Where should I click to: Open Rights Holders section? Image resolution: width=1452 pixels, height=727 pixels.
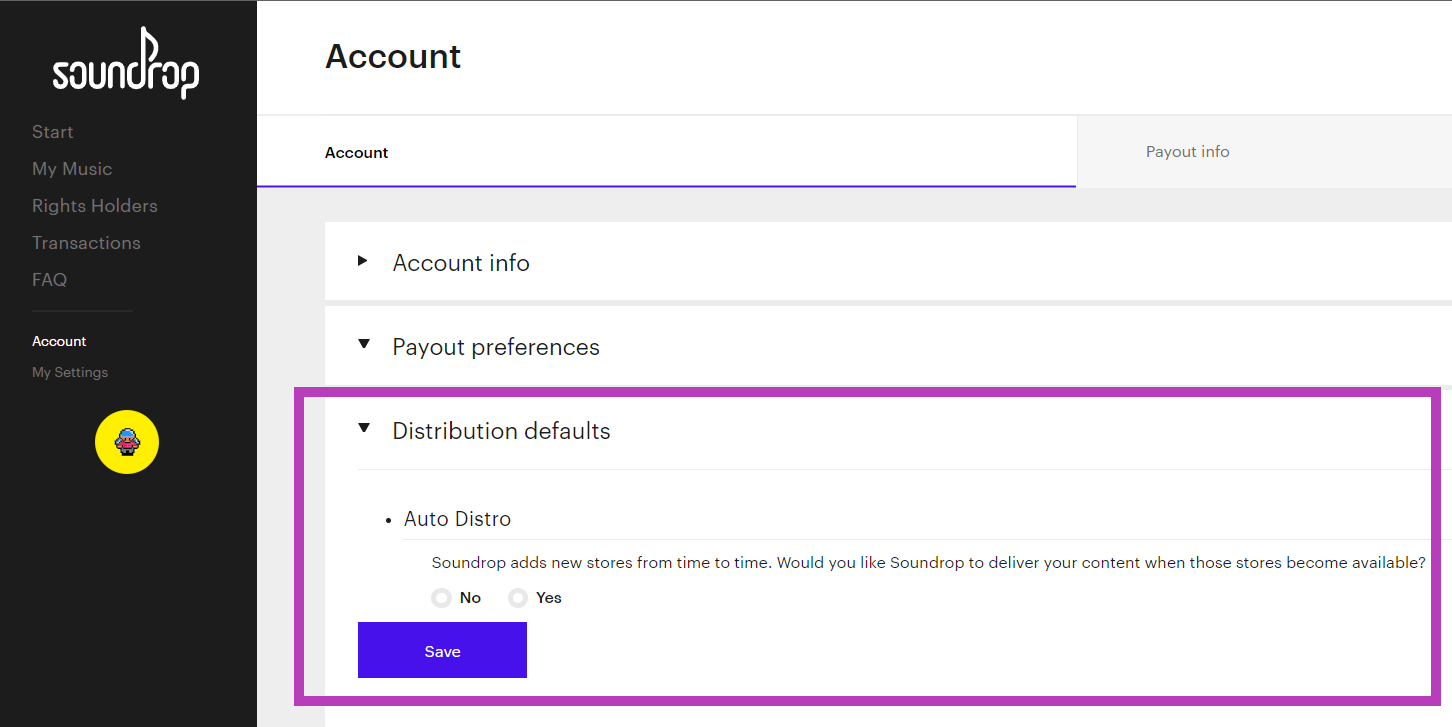(x=95, y=206)
